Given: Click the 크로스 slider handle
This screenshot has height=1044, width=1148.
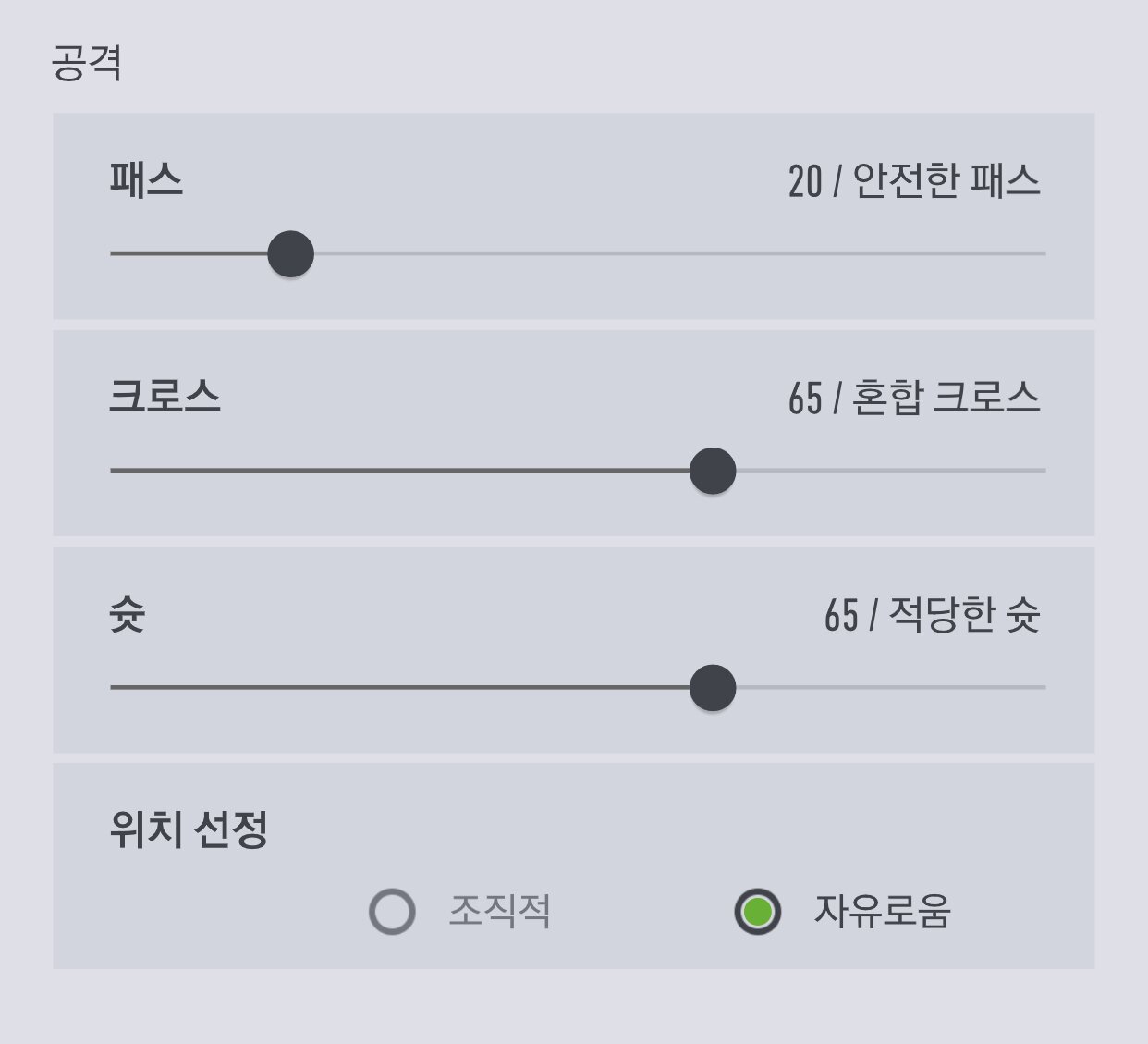Looking at the screenshot, I should tap(713, 471).
